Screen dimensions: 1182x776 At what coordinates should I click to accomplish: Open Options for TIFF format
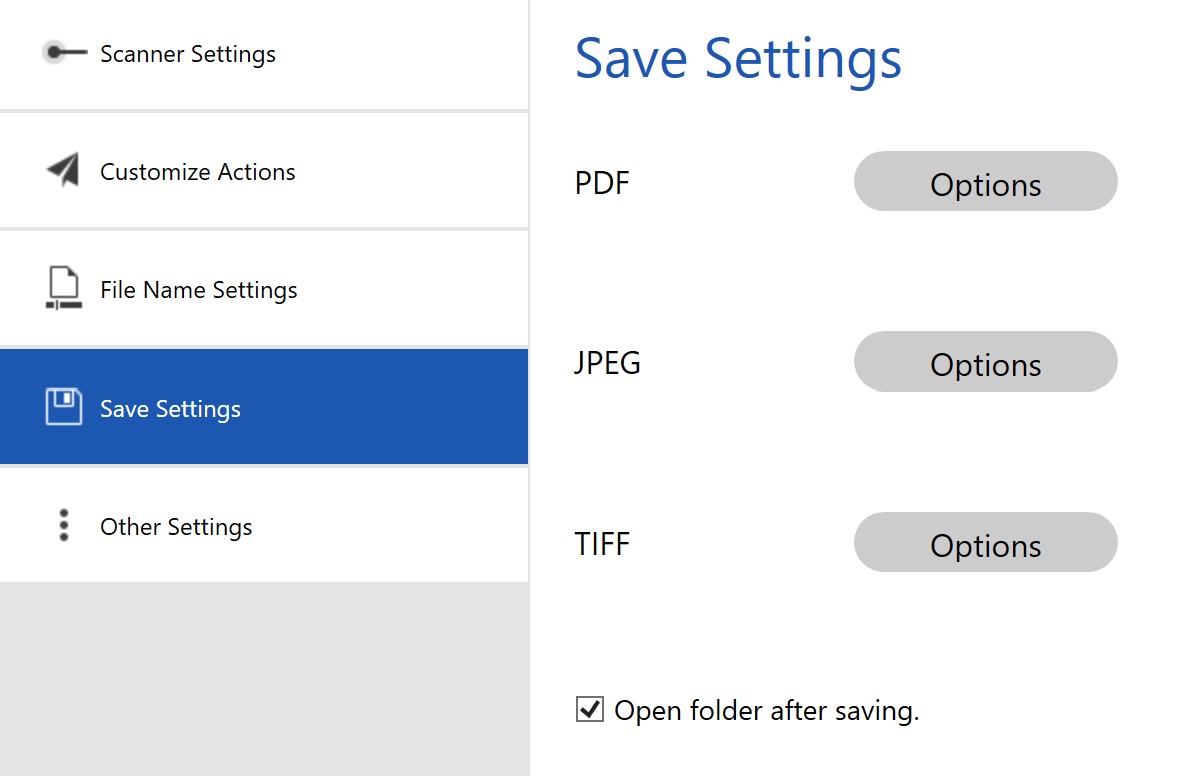985,543
